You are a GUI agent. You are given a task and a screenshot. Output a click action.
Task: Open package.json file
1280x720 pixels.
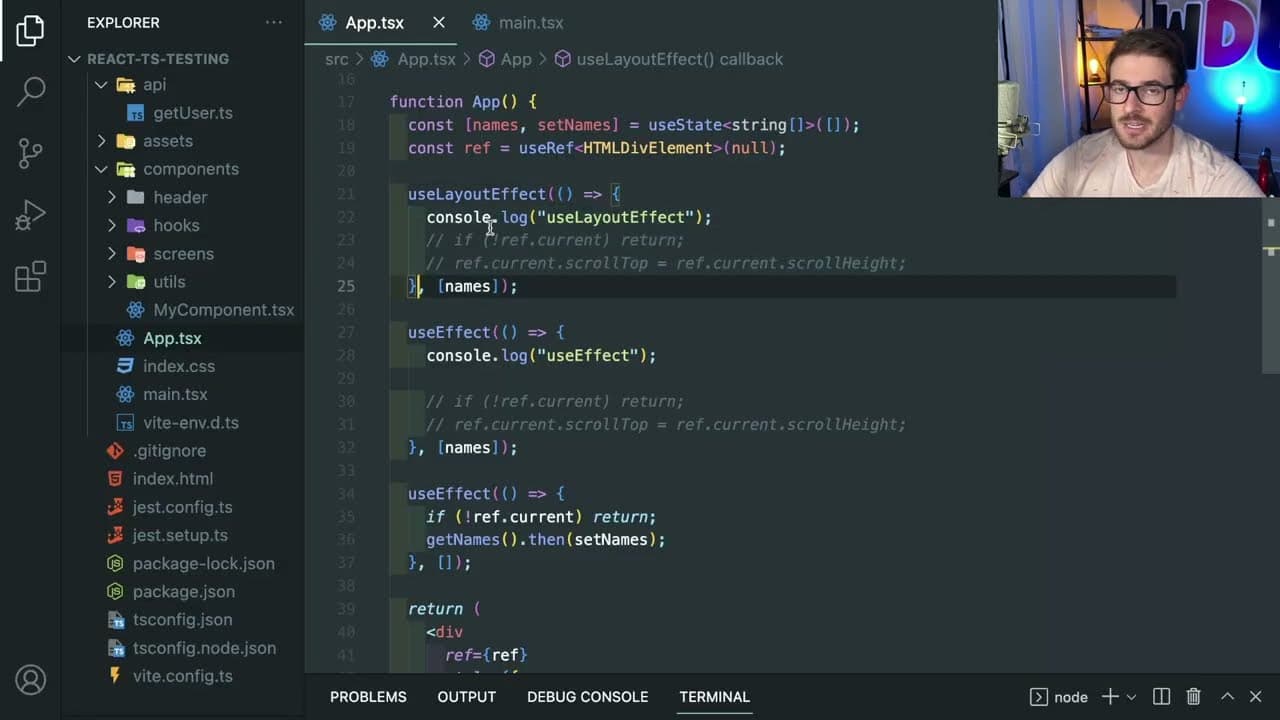tap(184, 591)
